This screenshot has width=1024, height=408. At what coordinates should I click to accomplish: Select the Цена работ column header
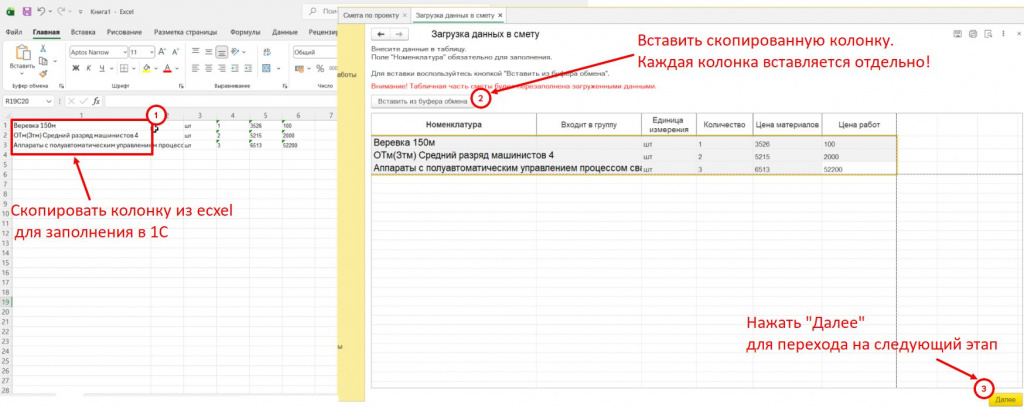point(859,124)
